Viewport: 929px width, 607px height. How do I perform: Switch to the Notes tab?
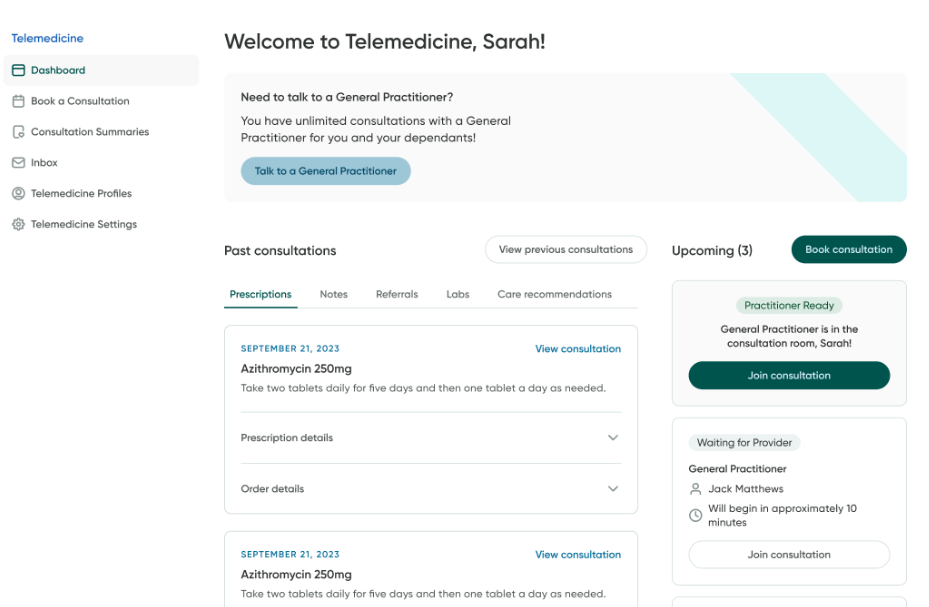click(x=333, y=294)
